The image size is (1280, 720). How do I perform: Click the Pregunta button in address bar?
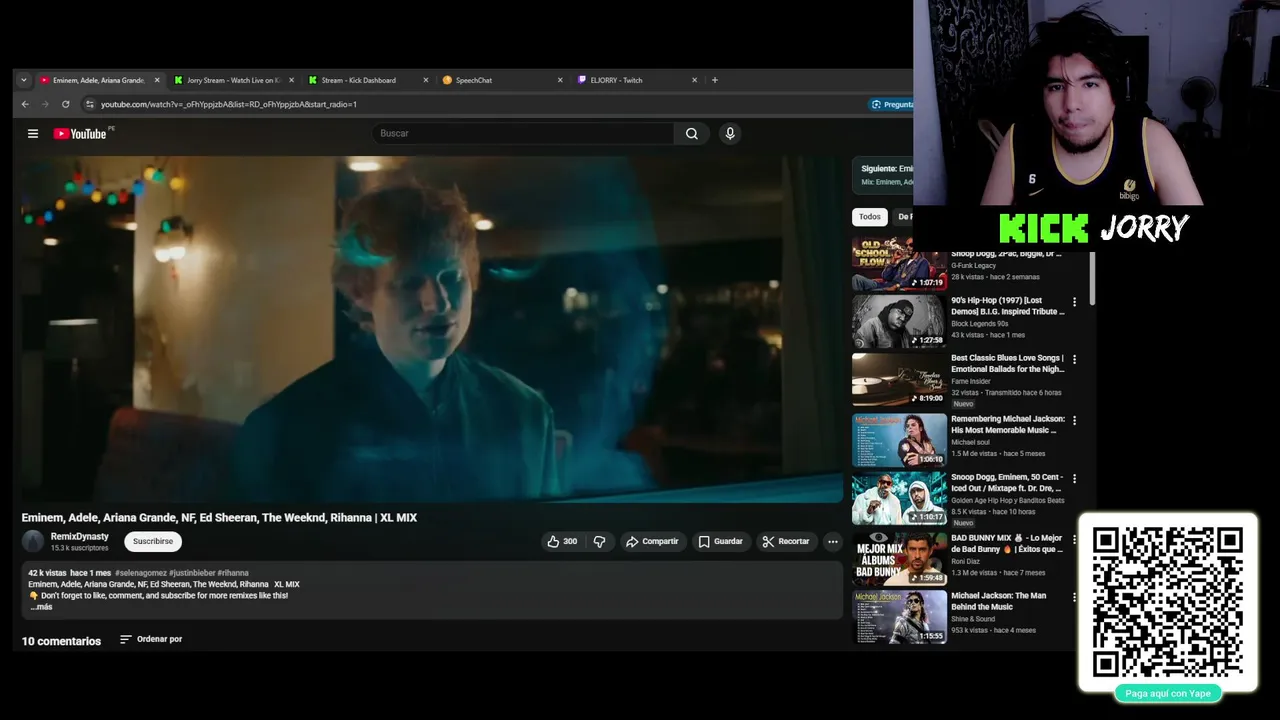point(891,104)
